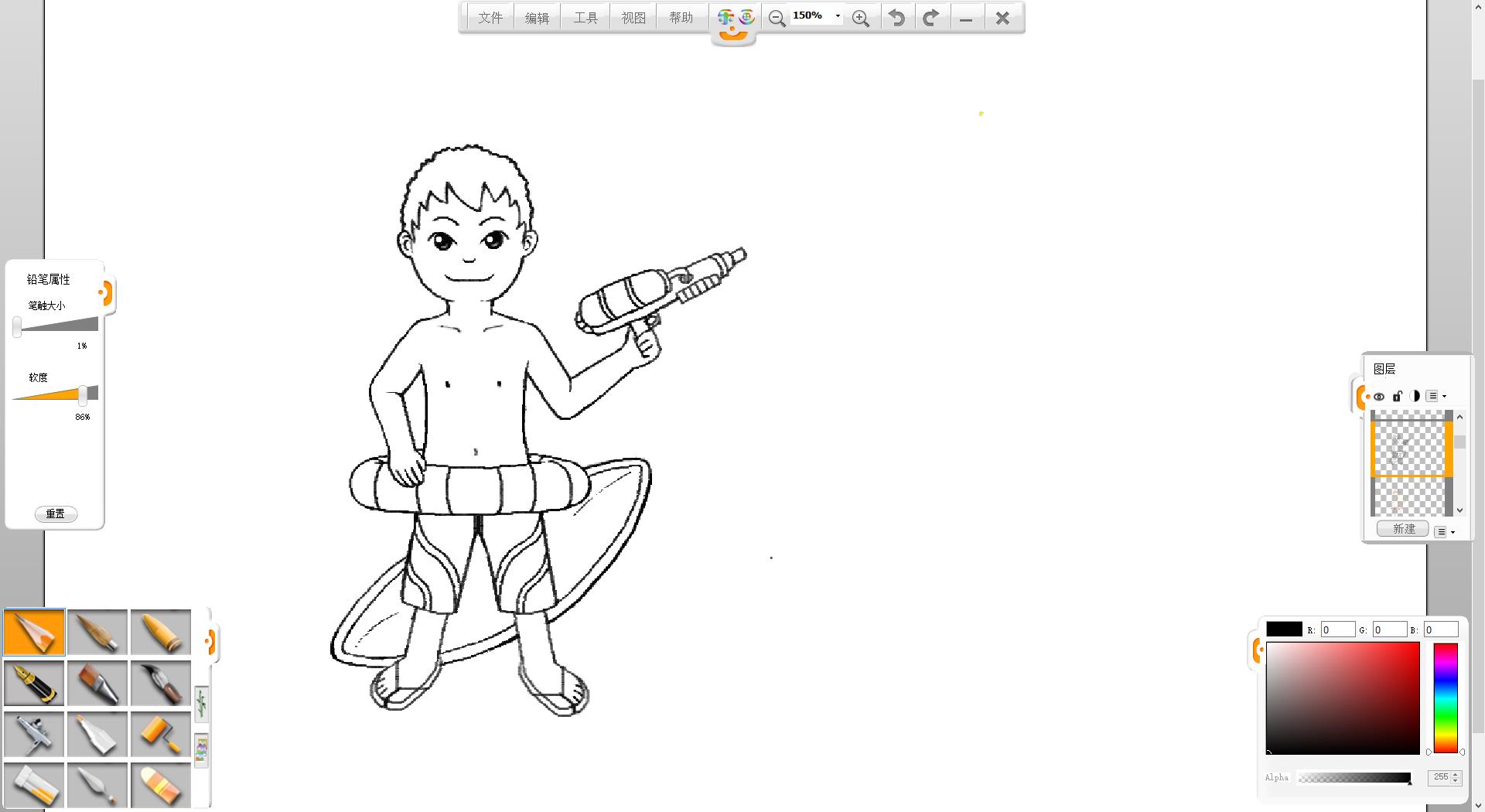Open the 文件 menu
Viewport: 1485px width, 812px height.
(490, 18)
